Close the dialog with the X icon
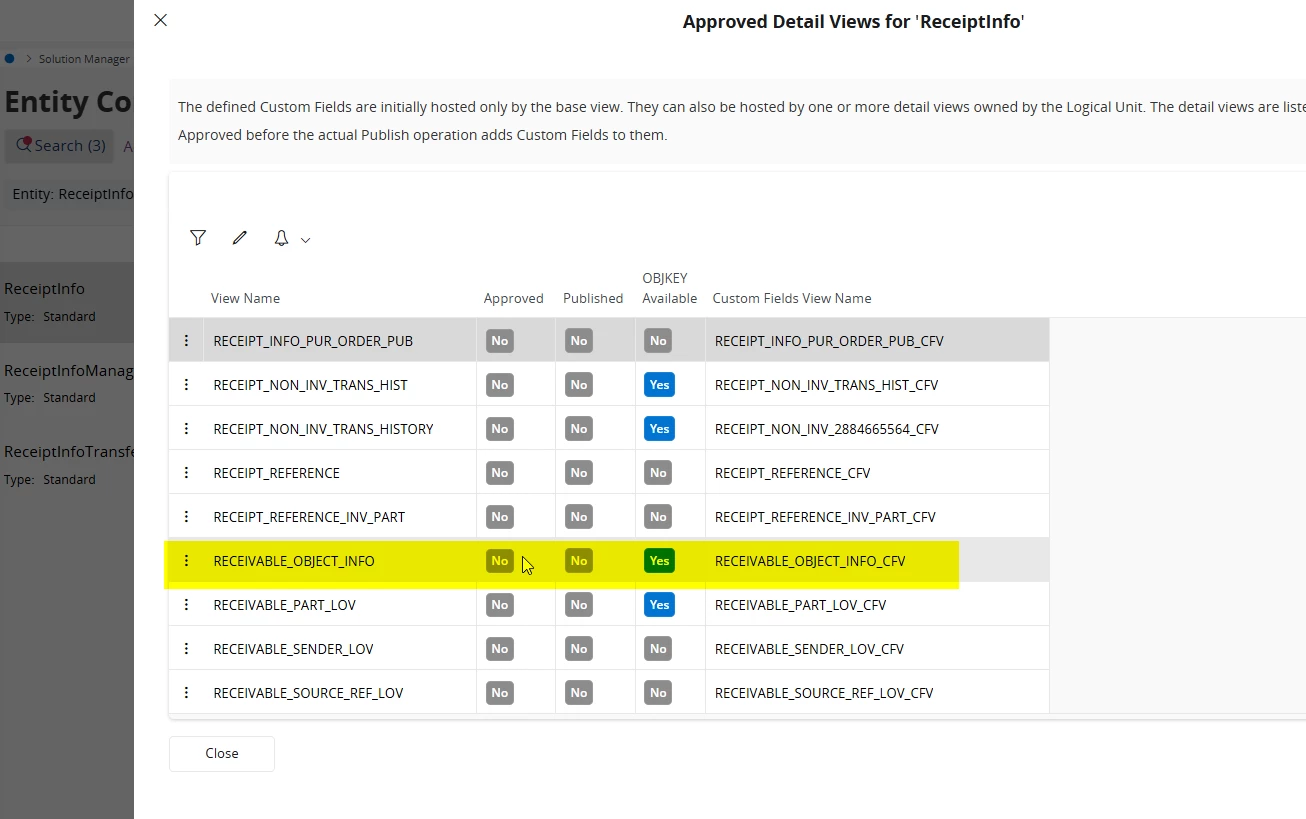This screenshot has height=819, width=1306. [160, 20]
